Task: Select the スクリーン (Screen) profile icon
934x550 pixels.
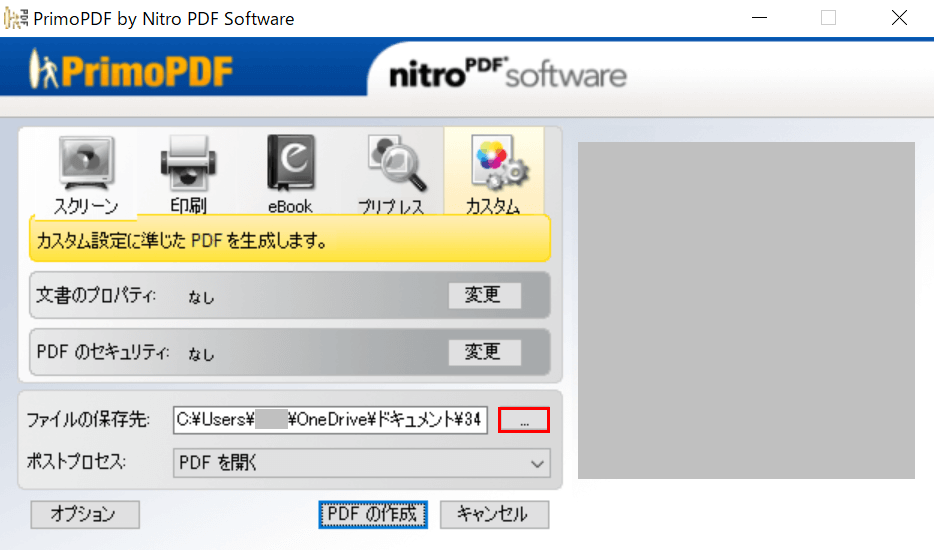Action: tap(86, 174)
